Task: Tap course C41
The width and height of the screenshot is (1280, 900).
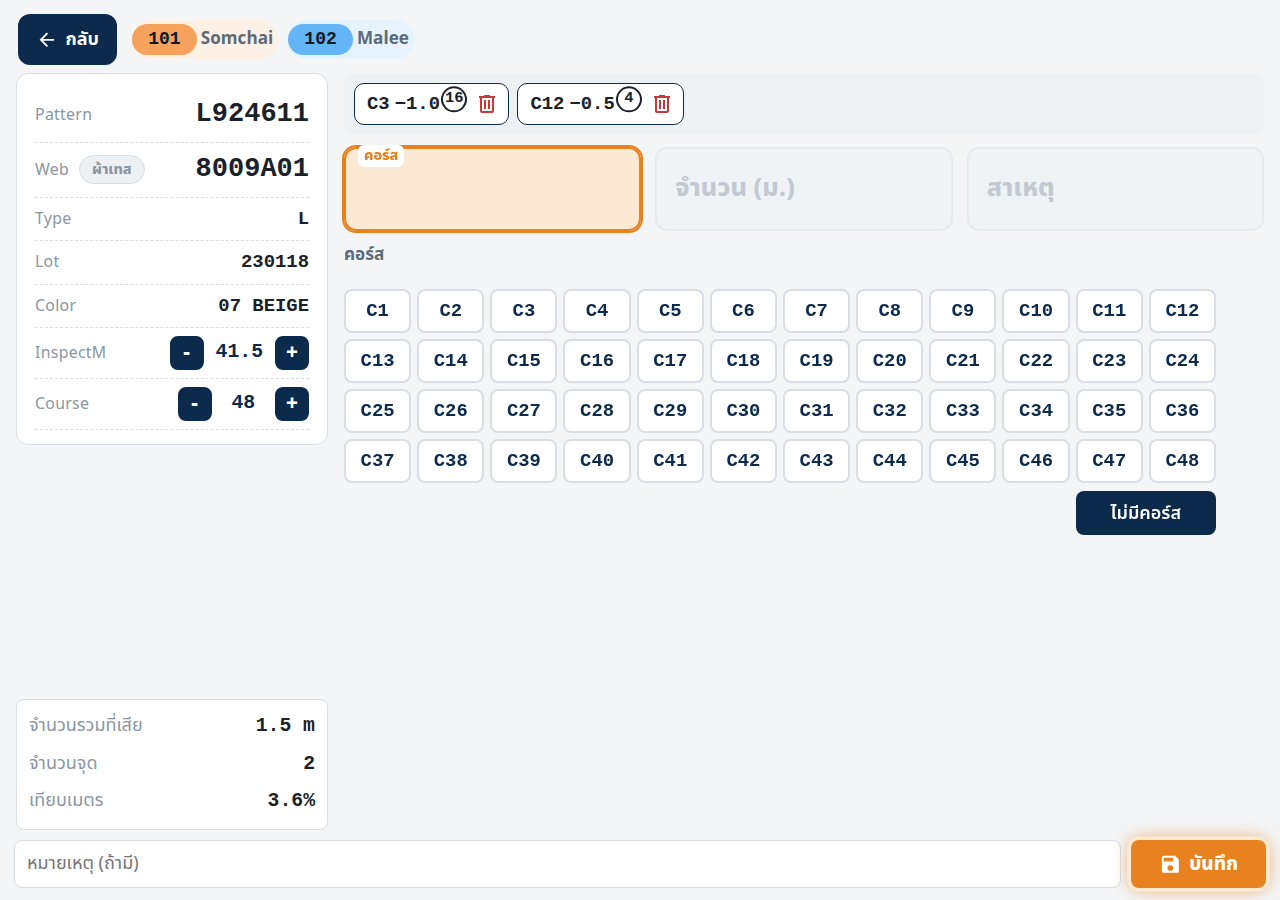Action: (x=670, y=461)
